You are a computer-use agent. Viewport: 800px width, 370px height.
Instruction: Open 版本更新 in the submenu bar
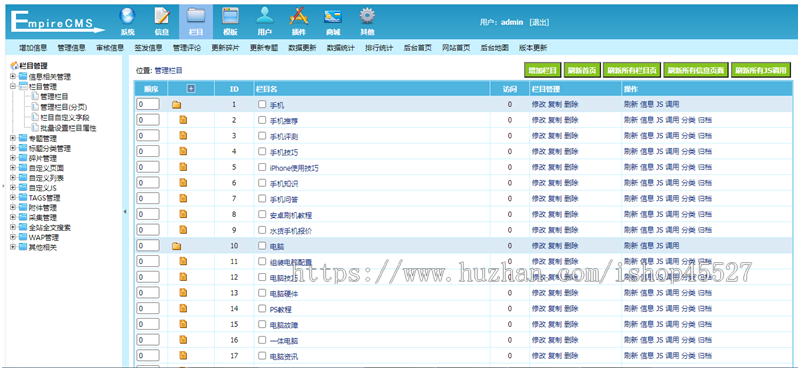pos(533,48)
